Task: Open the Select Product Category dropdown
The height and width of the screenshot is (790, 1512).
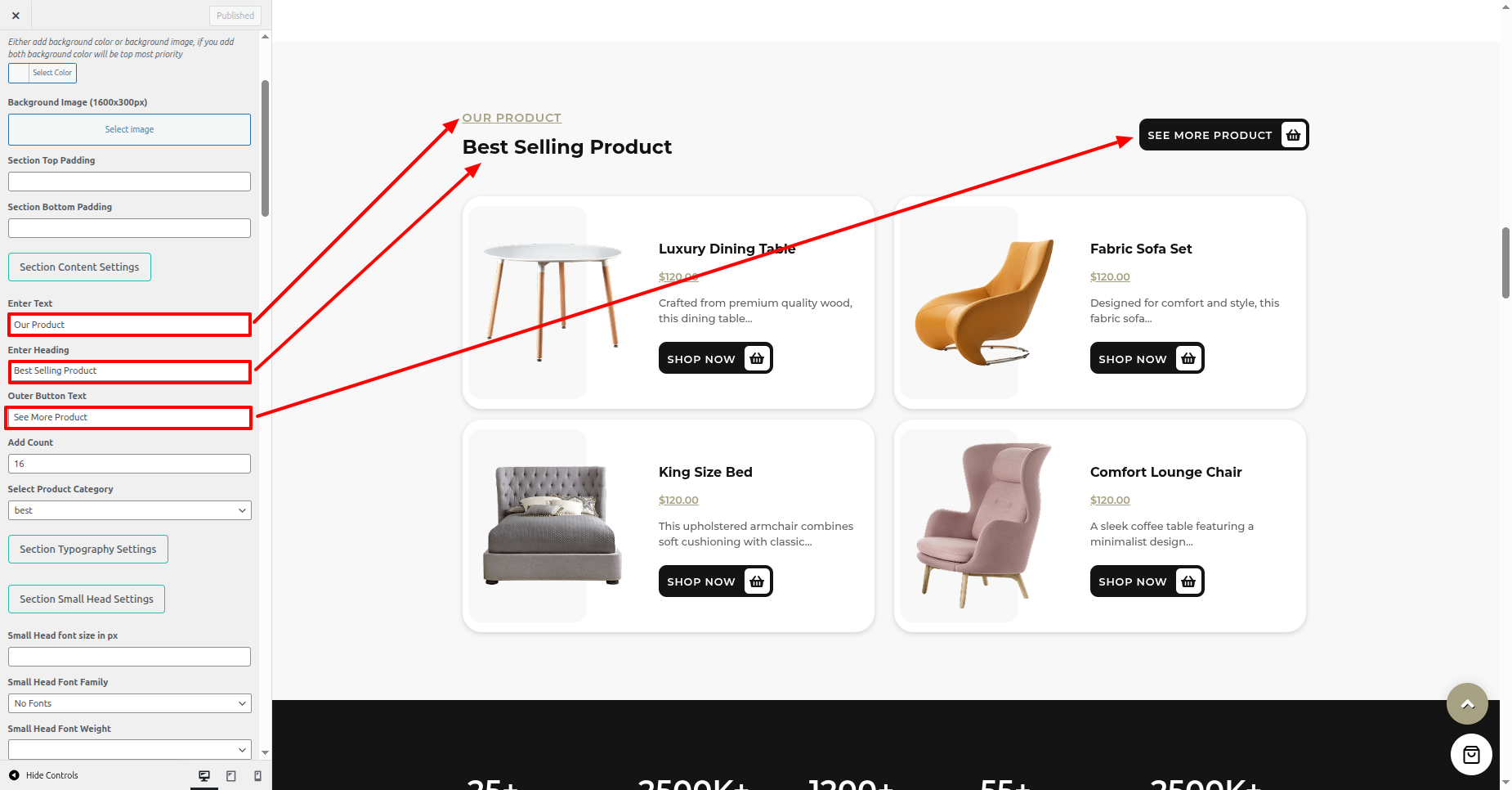Action: tap(129, 510)
